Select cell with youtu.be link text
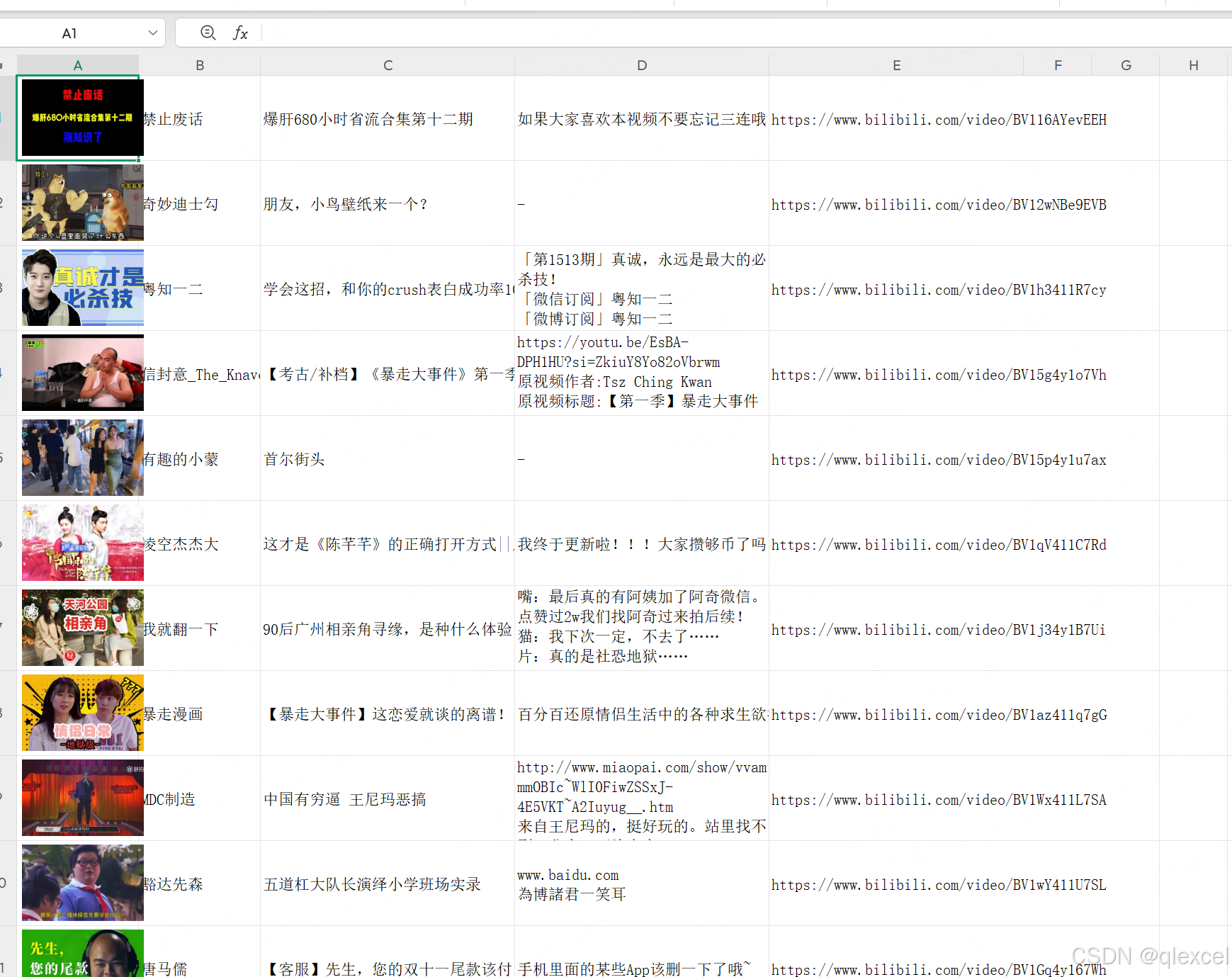Image resolution: width=1232 pixels, height=977 pixels. (642, 373)
